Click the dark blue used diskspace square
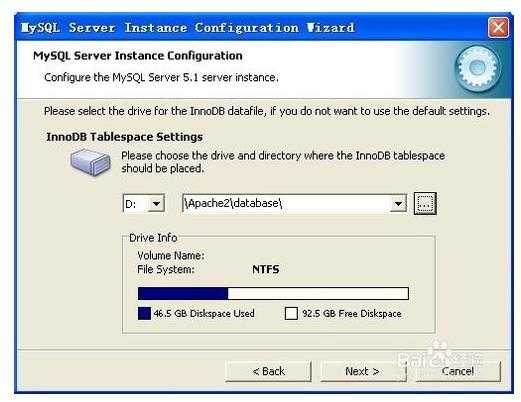 pos(144,313)
